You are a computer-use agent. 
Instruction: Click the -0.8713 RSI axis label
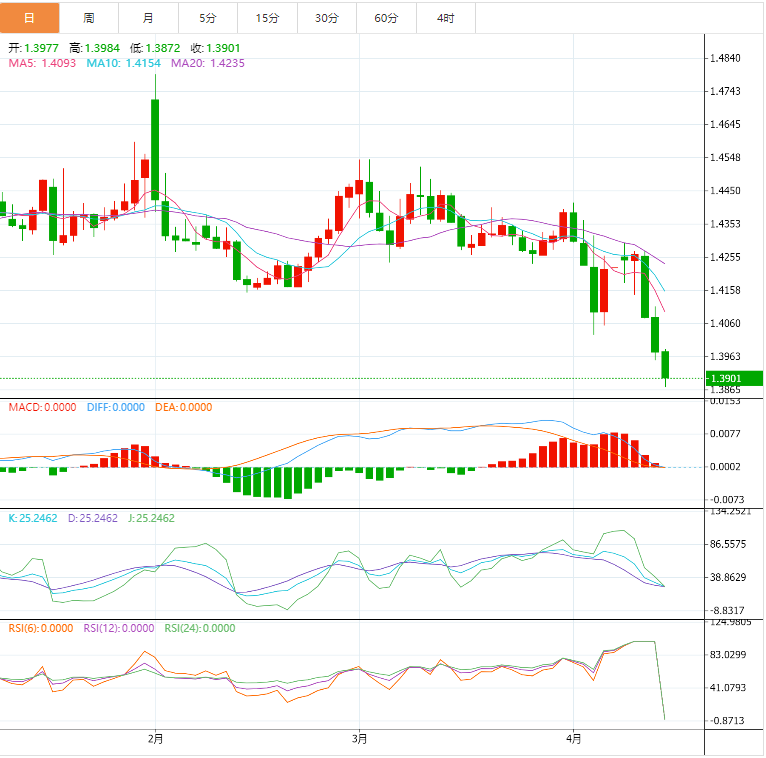coord(728,721)
